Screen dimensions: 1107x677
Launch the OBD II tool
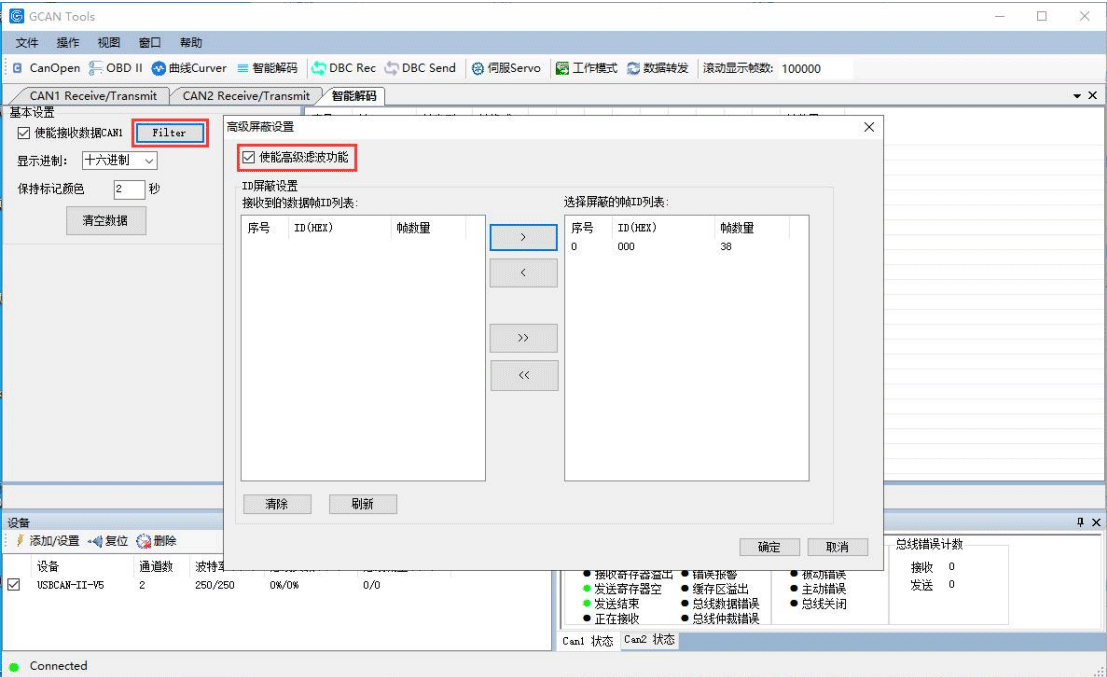(116, 68)
